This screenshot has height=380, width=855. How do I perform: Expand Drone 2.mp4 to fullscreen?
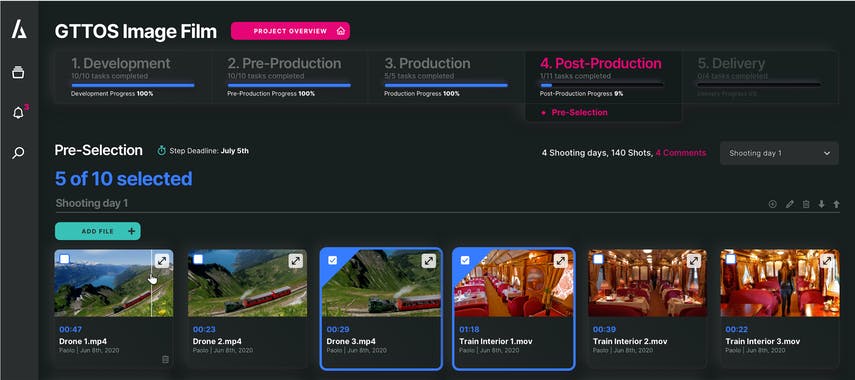click(295, 261)
